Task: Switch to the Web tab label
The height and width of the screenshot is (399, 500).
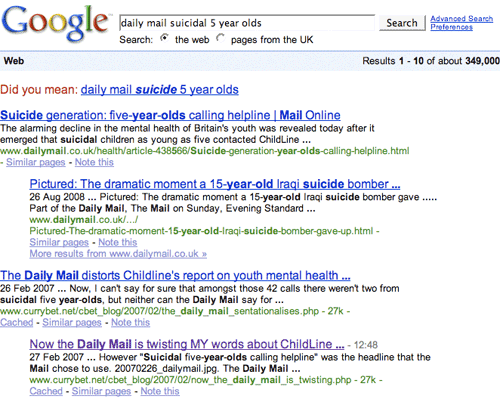Action: [14, 61]
